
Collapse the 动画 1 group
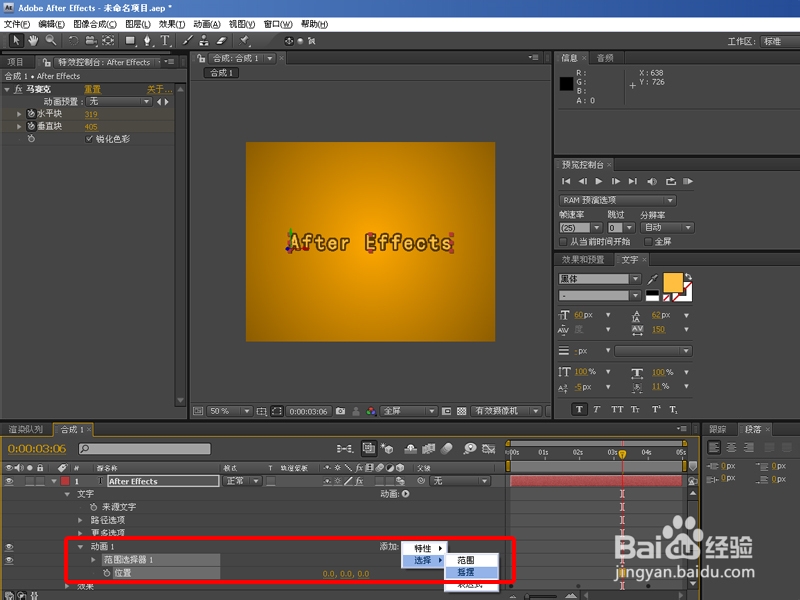(x=80, y=546)
